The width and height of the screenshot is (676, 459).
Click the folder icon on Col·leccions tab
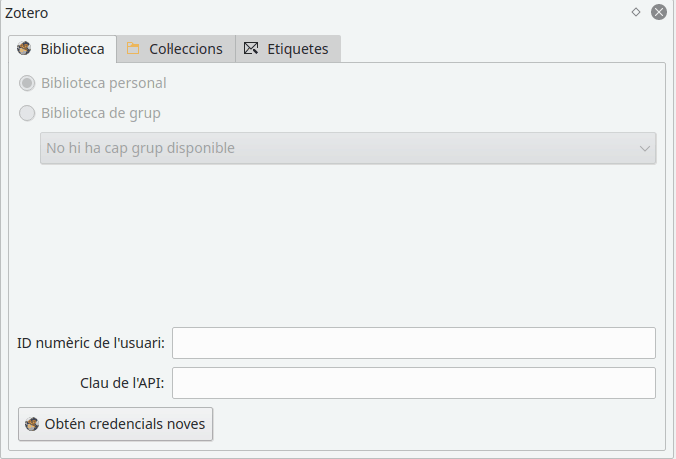133,48
